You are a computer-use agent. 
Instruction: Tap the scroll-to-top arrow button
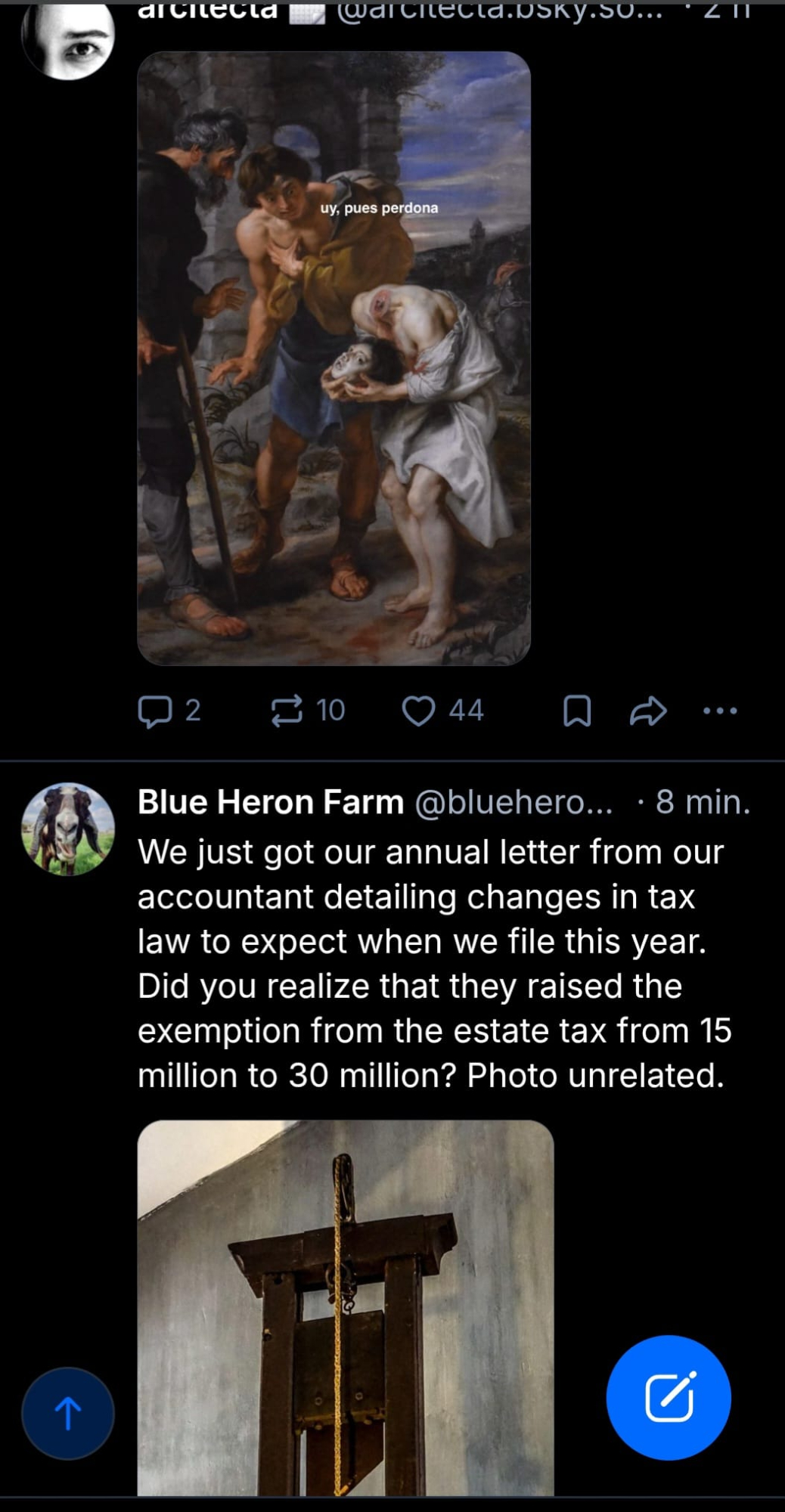[68, 1413]
